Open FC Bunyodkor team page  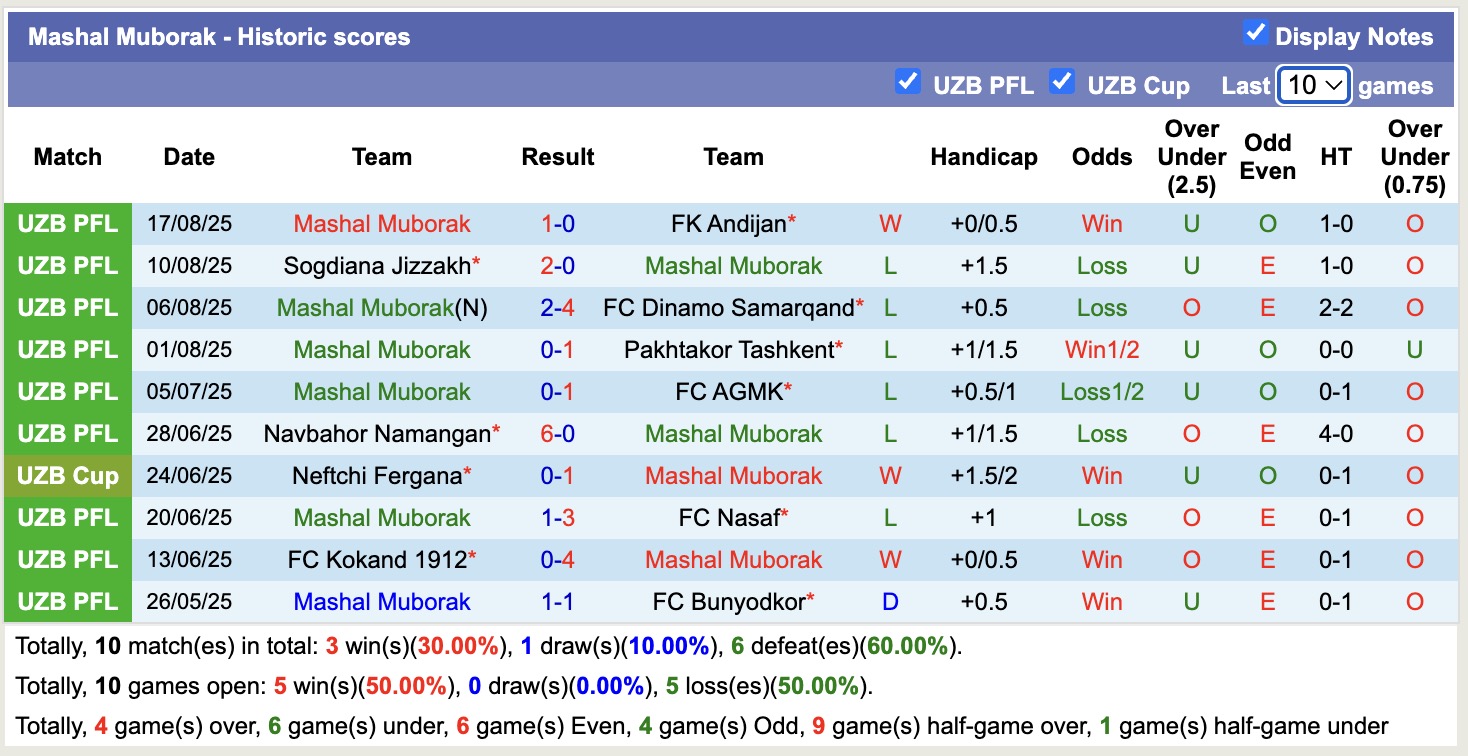[728, 602]
